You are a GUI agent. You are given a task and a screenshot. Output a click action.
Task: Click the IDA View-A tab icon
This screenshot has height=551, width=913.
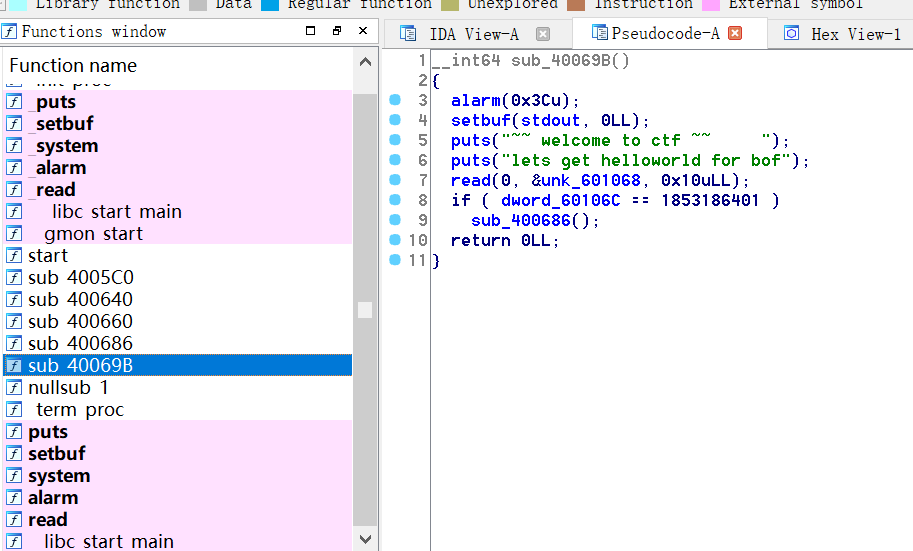tap(408, 34)
